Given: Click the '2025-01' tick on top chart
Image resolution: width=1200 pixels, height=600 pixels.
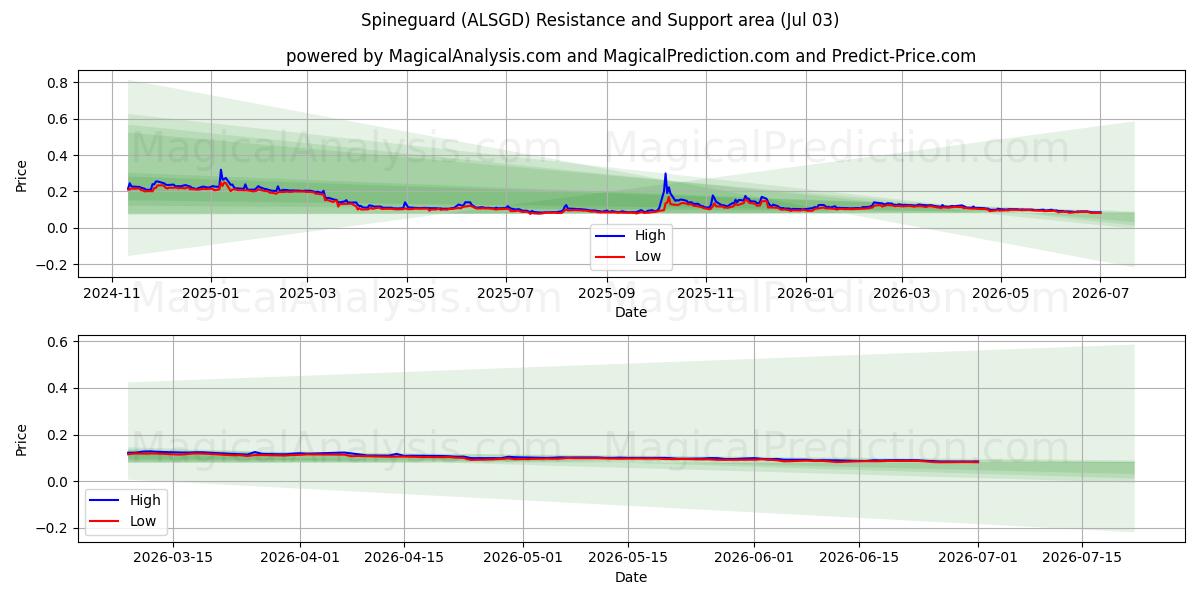Looking at the screenshot, I should tap(211, 294).
